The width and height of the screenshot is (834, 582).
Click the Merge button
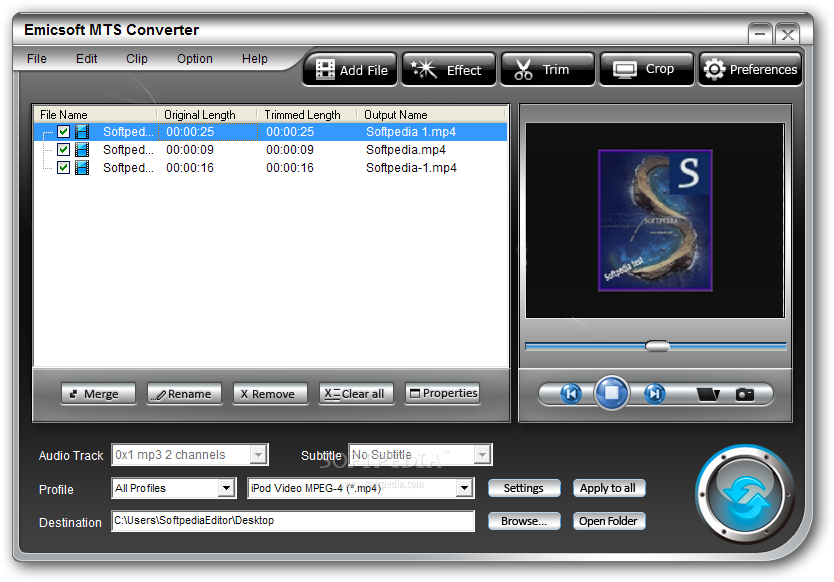[98, 394]
